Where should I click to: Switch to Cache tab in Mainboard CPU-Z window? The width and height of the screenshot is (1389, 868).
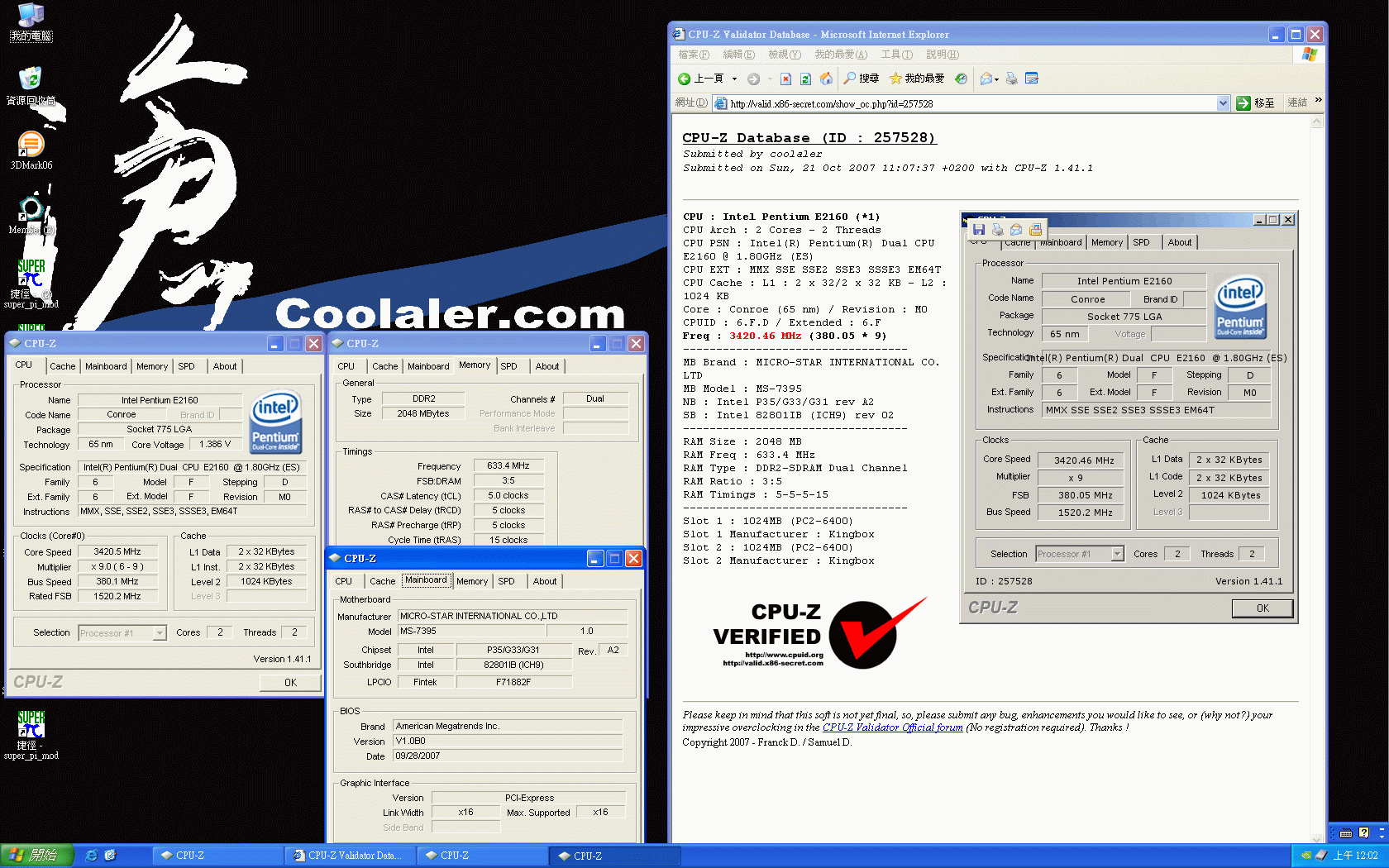tap(382, 581)
